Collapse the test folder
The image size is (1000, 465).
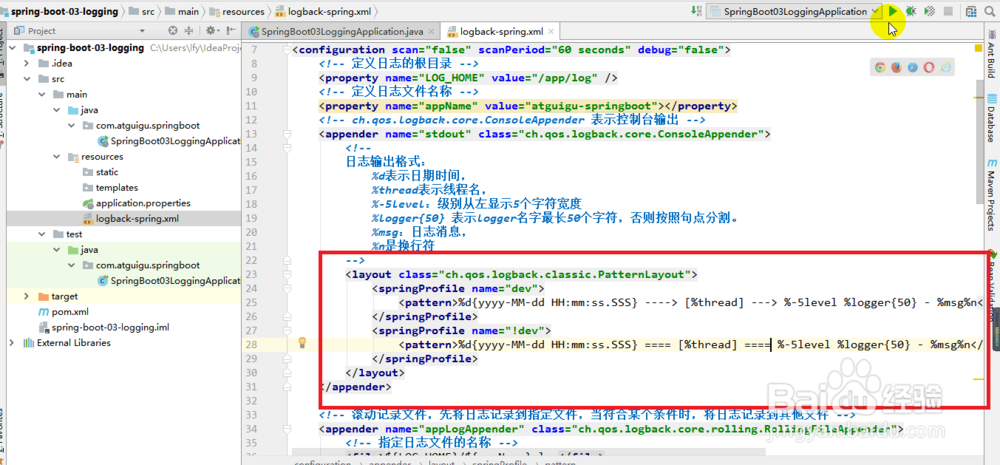click(x=41, y=234)
